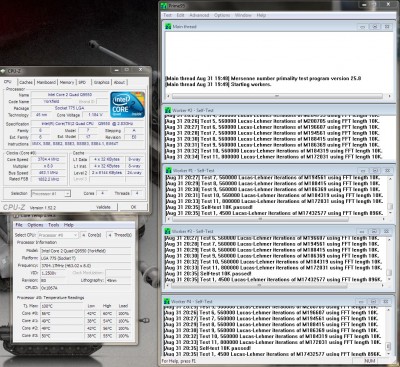Switch to the Caches tab in CPU-Z
This screenshot has height=367, width=400.
[26, 82]
